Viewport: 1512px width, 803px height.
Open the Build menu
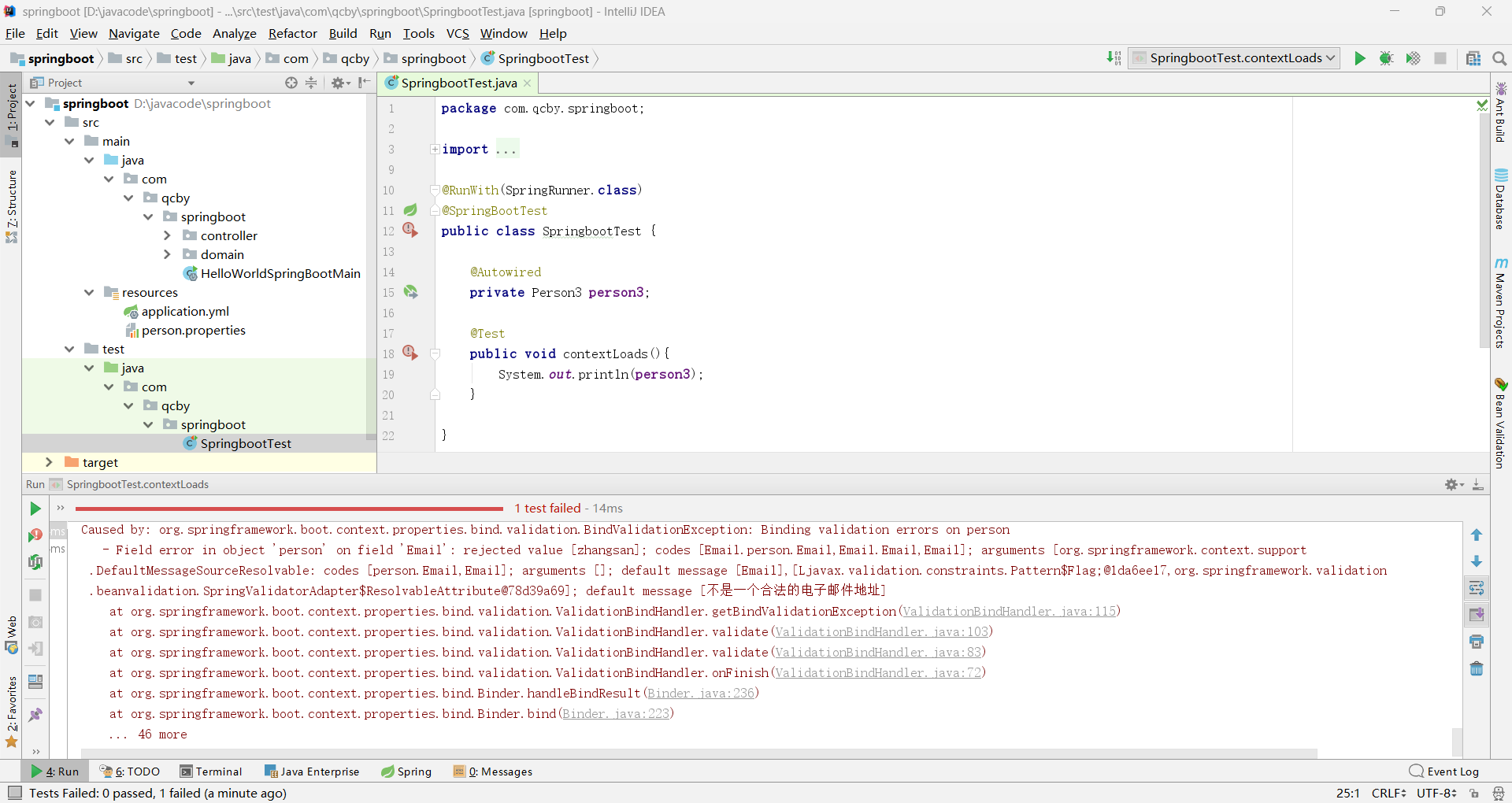click(343, 34)
